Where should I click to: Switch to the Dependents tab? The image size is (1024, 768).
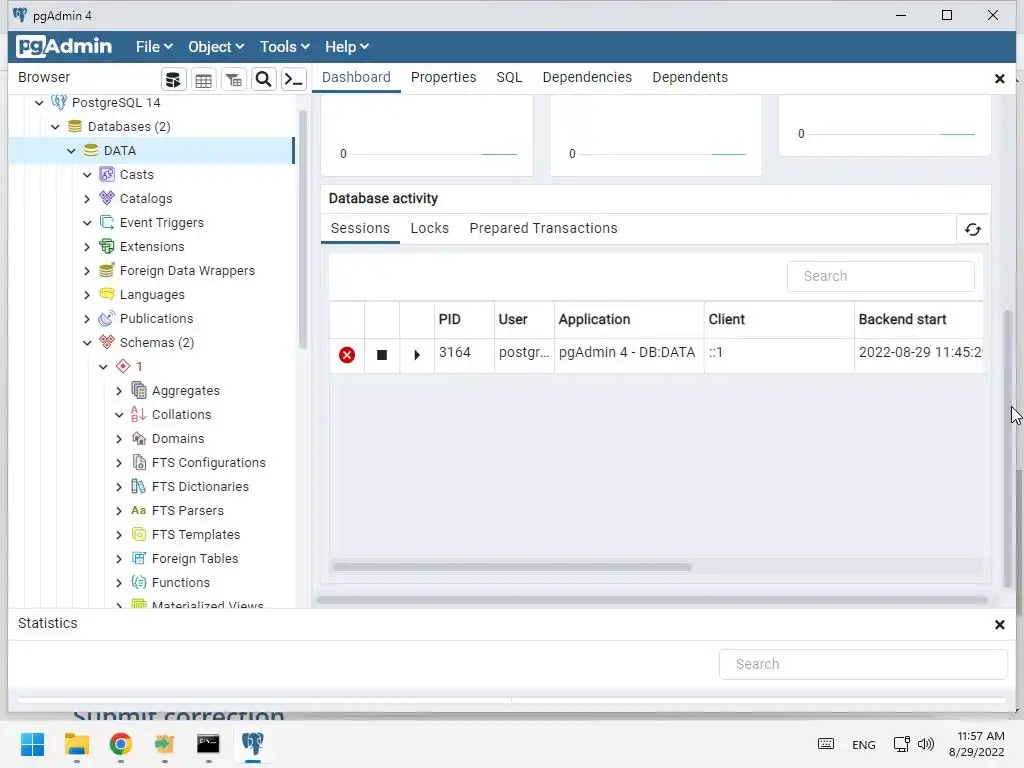coord(690,77)
